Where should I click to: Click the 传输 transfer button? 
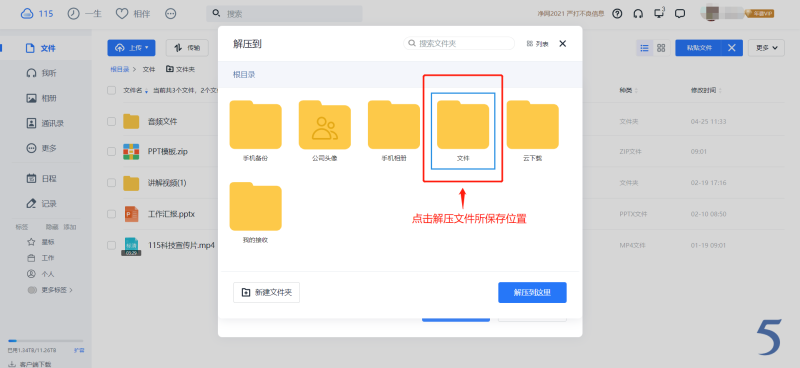pyautogui.click(x=187, y=48)
